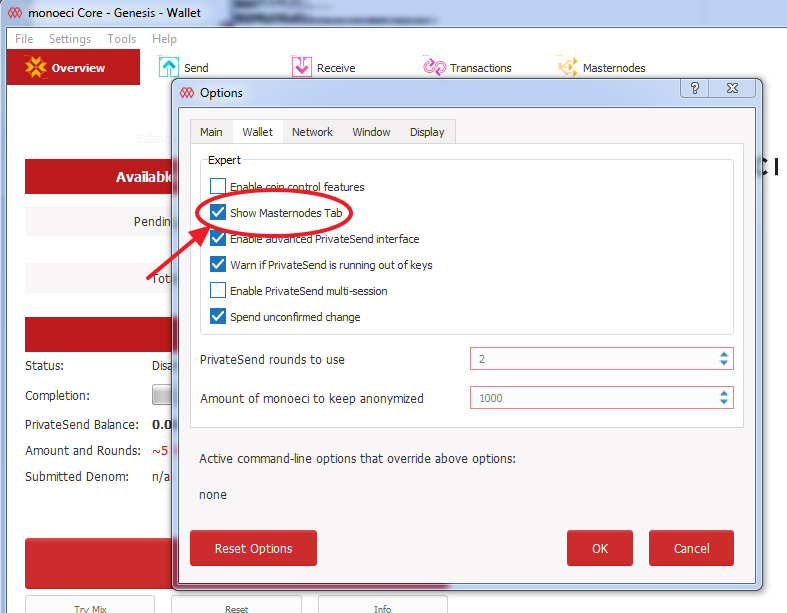Toggle Warn if PrivateSend running out of keys
Screen dimensions: 787x613
point(218,265)
